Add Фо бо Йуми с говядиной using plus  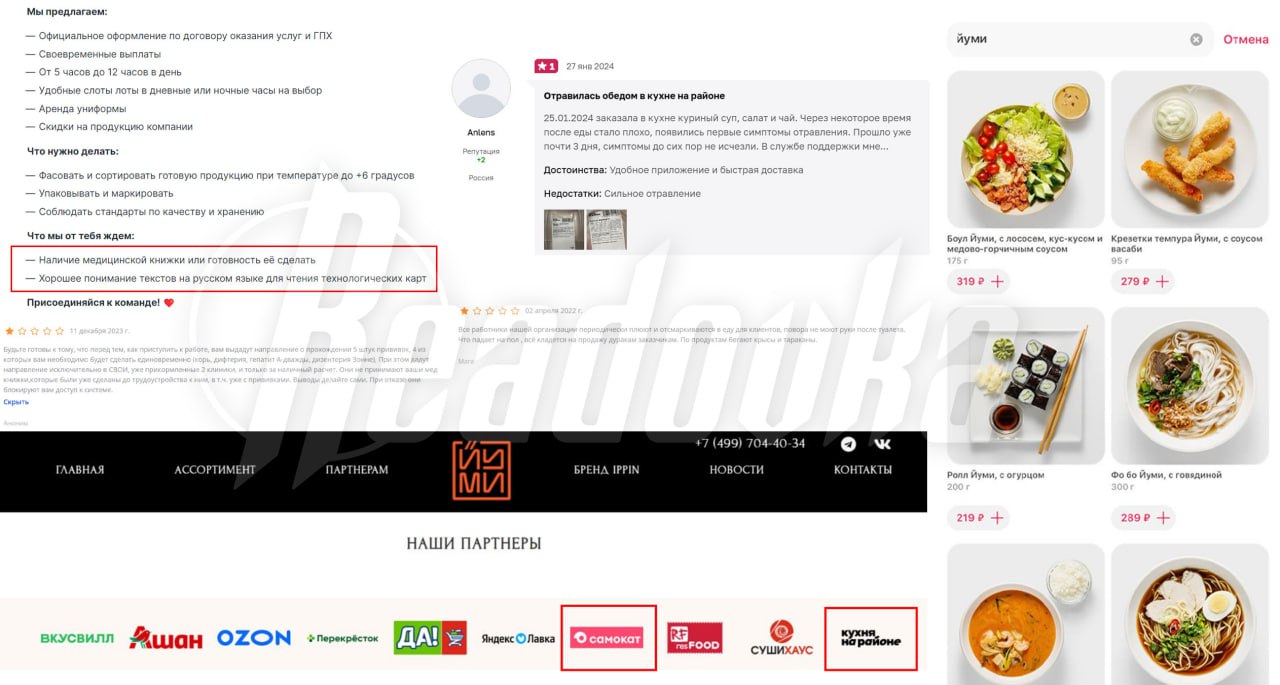pyautogui.click(x=1161, y=518)
